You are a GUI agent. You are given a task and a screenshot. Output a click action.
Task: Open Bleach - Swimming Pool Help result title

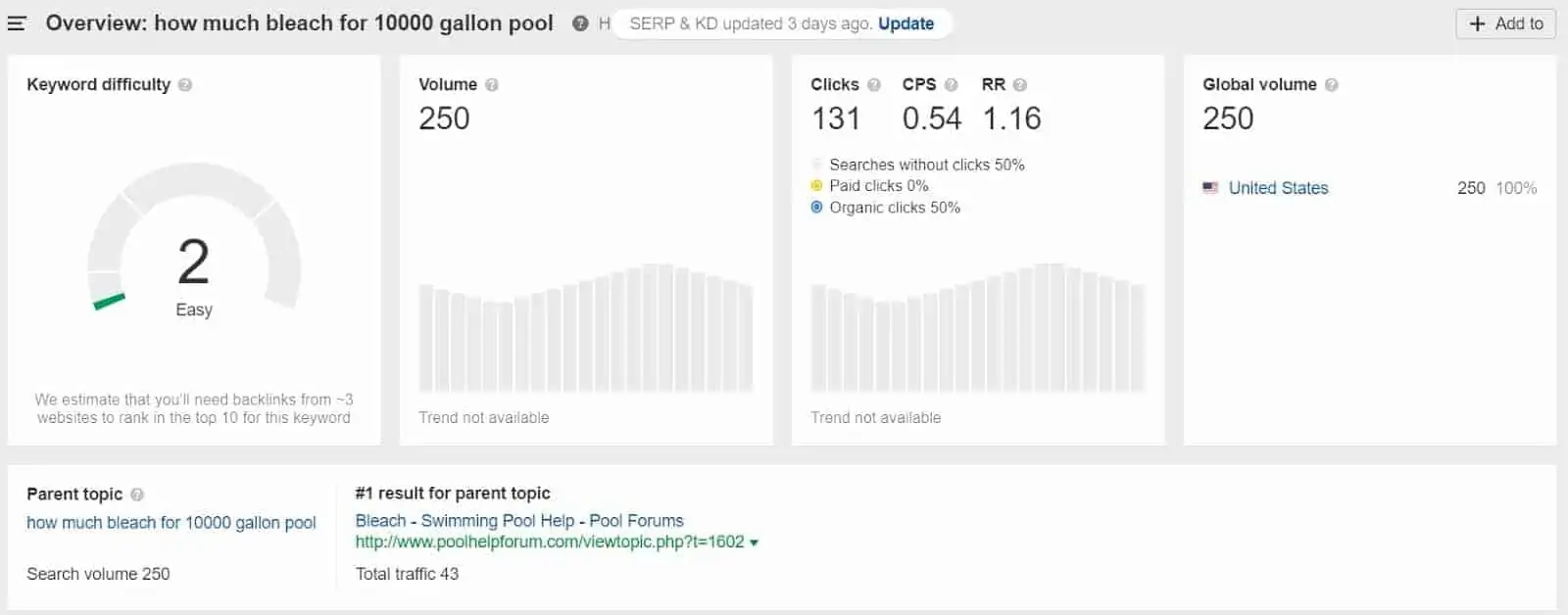tap(519, 521)
